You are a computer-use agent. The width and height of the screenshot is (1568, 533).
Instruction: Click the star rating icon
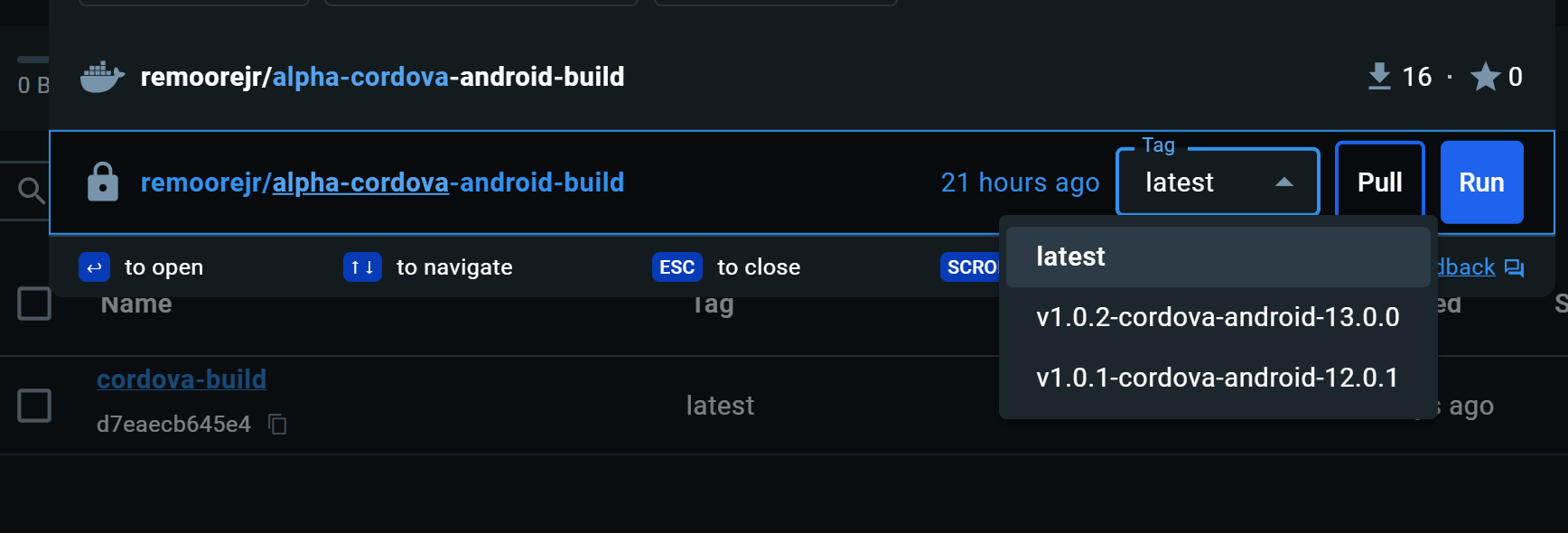(1485, 77)
